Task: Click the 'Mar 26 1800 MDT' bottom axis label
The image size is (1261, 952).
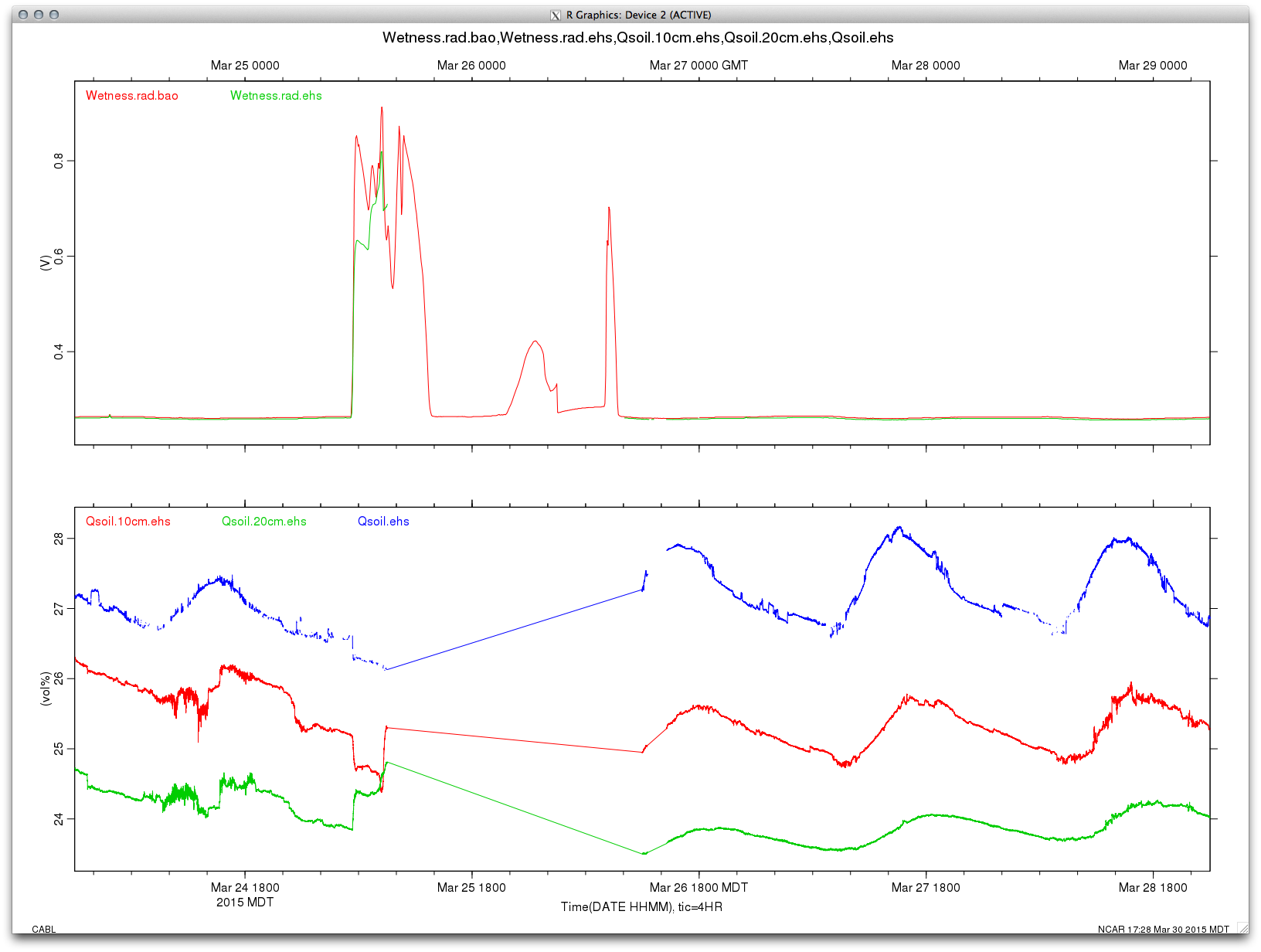Action: 698,888
